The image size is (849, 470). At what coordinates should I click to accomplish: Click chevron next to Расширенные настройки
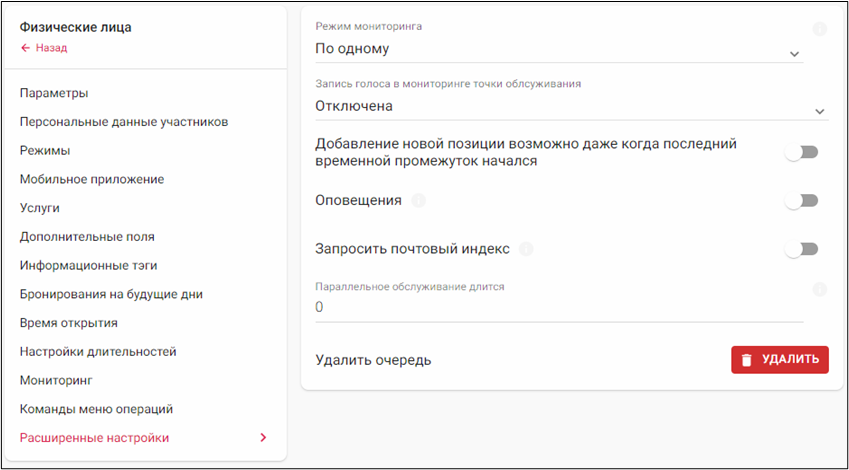[263, 438]
